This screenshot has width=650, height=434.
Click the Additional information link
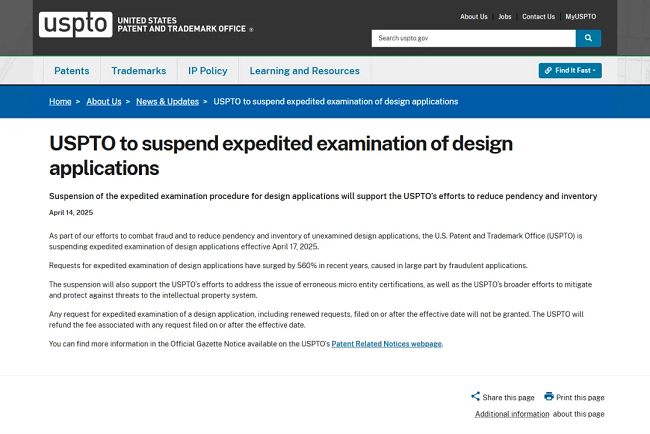pos(512,414)
